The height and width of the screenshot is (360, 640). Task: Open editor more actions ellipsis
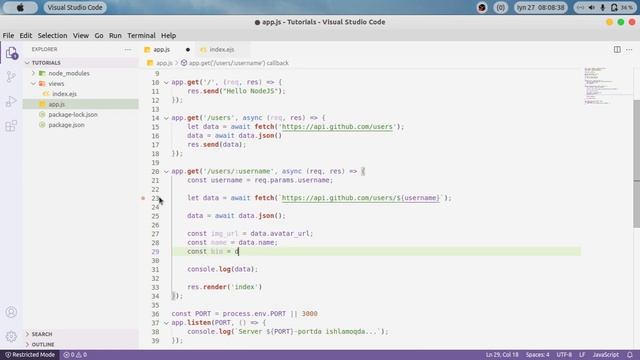point(629,49)
